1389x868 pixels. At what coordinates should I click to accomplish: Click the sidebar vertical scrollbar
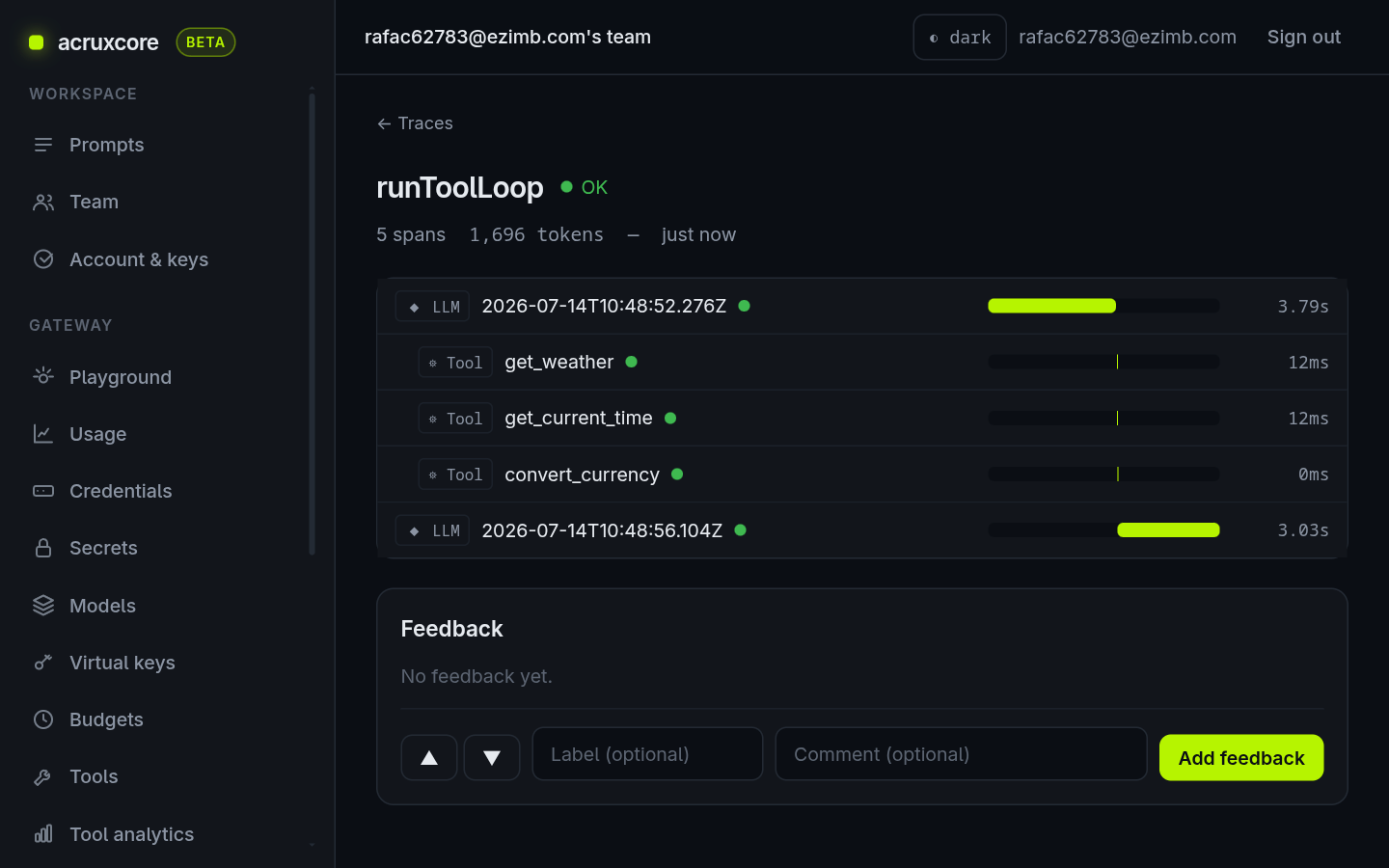coord(312,323)
